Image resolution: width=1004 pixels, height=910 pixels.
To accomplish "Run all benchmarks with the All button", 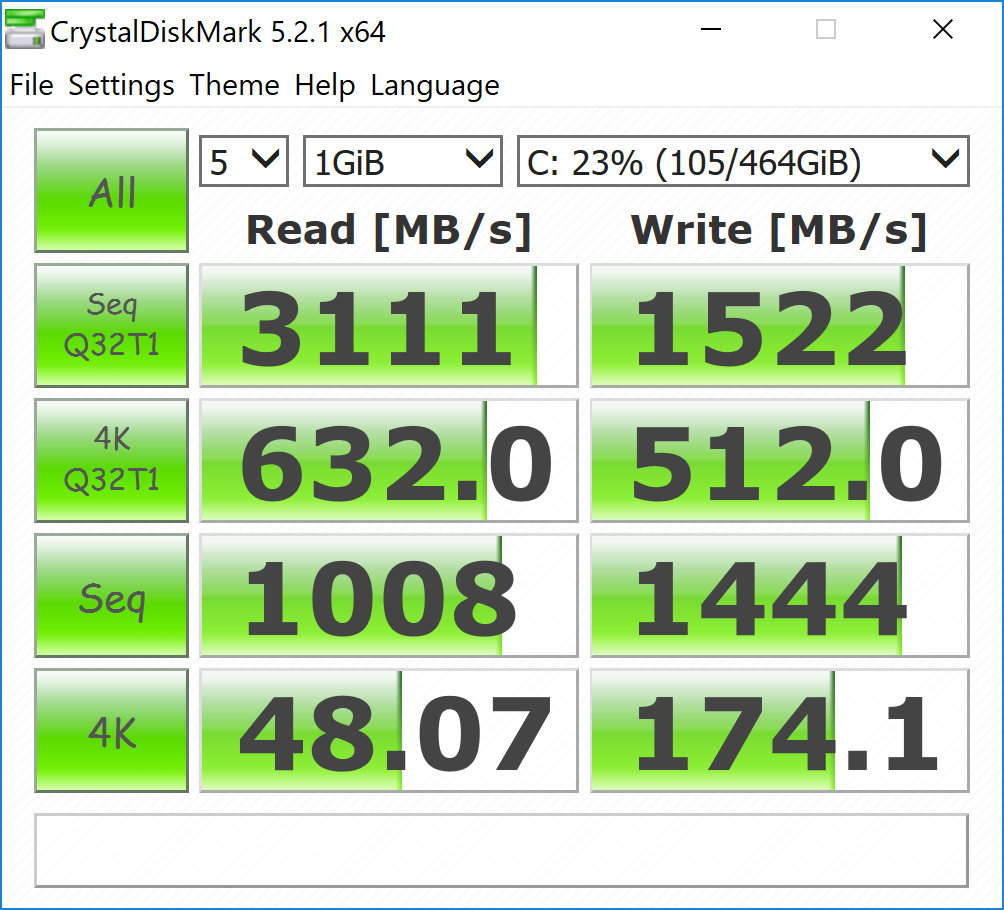I will pyautogui.click(x=111, y=191).
